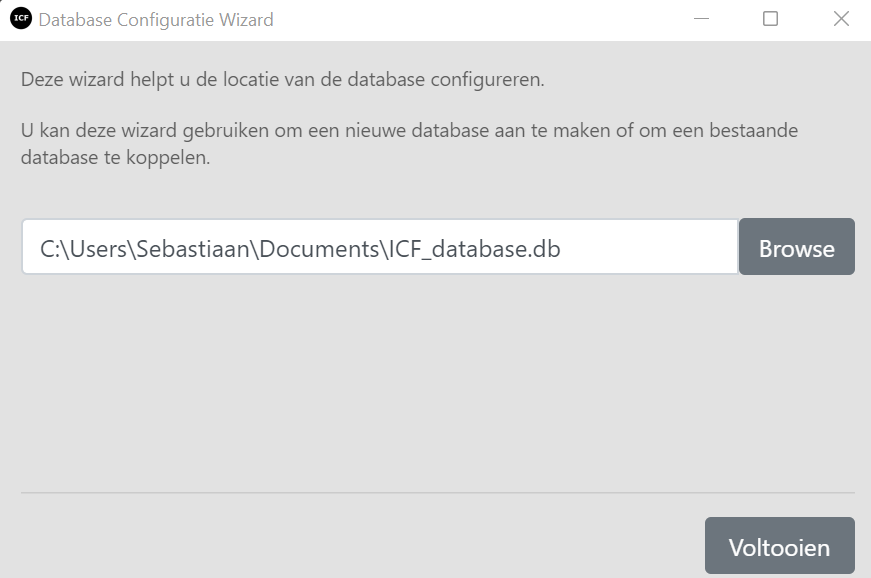This screenshot has width=871, height=578.
Task: Minimize the Database Configuratie Wizard window
Action: point(704,19)
